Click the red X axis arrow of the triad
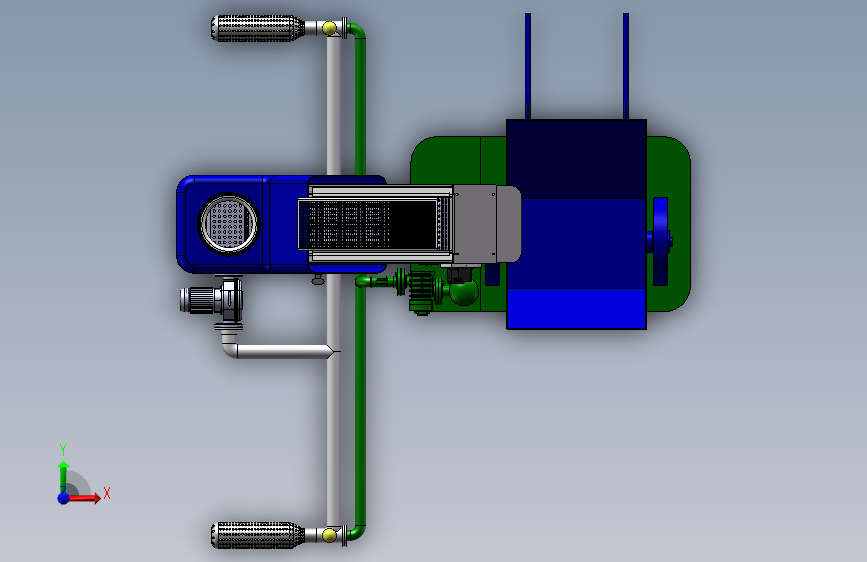 [x=84, y=498]
